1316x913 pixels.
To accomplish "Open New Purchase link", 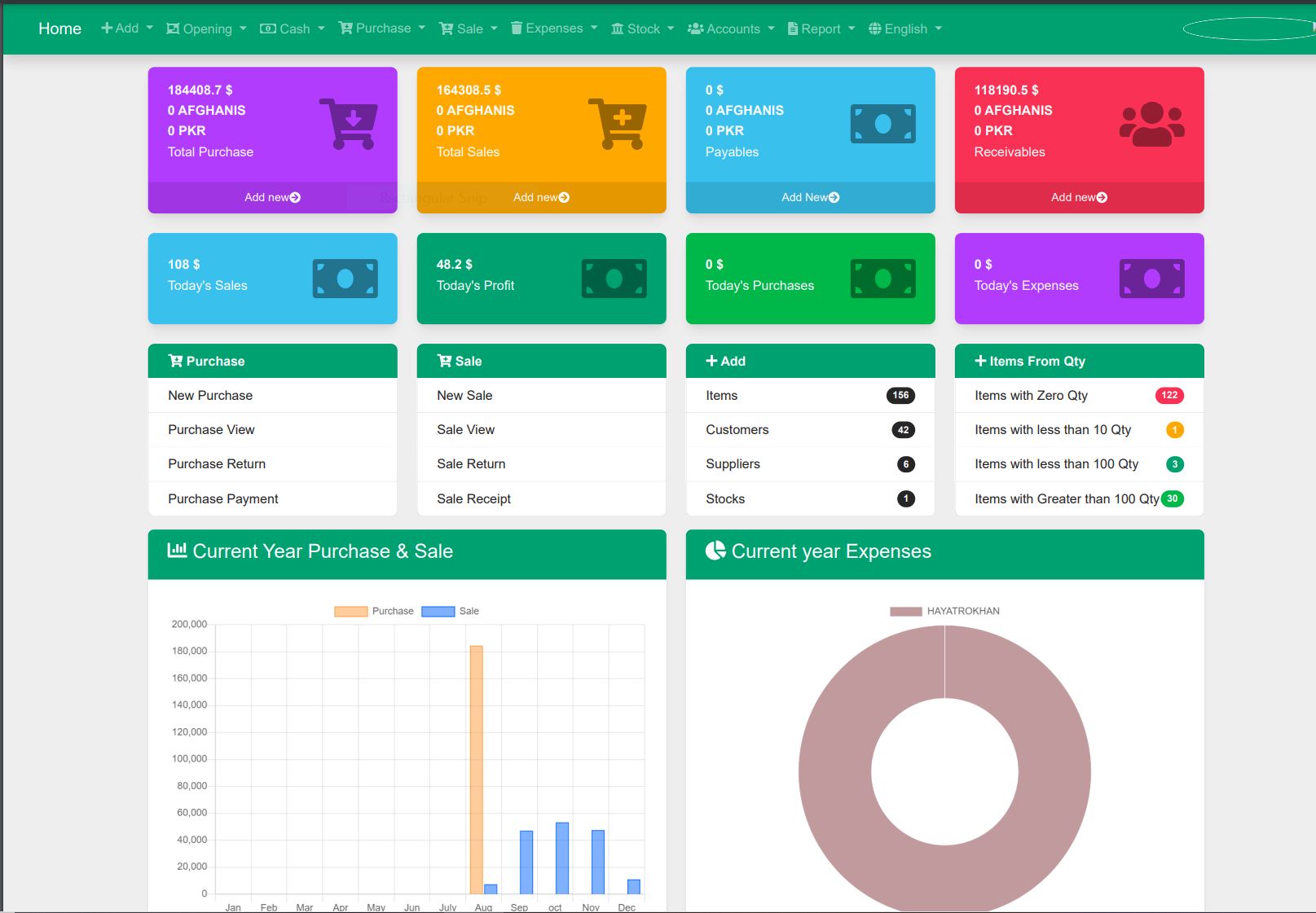I will [x=272, y=395].
